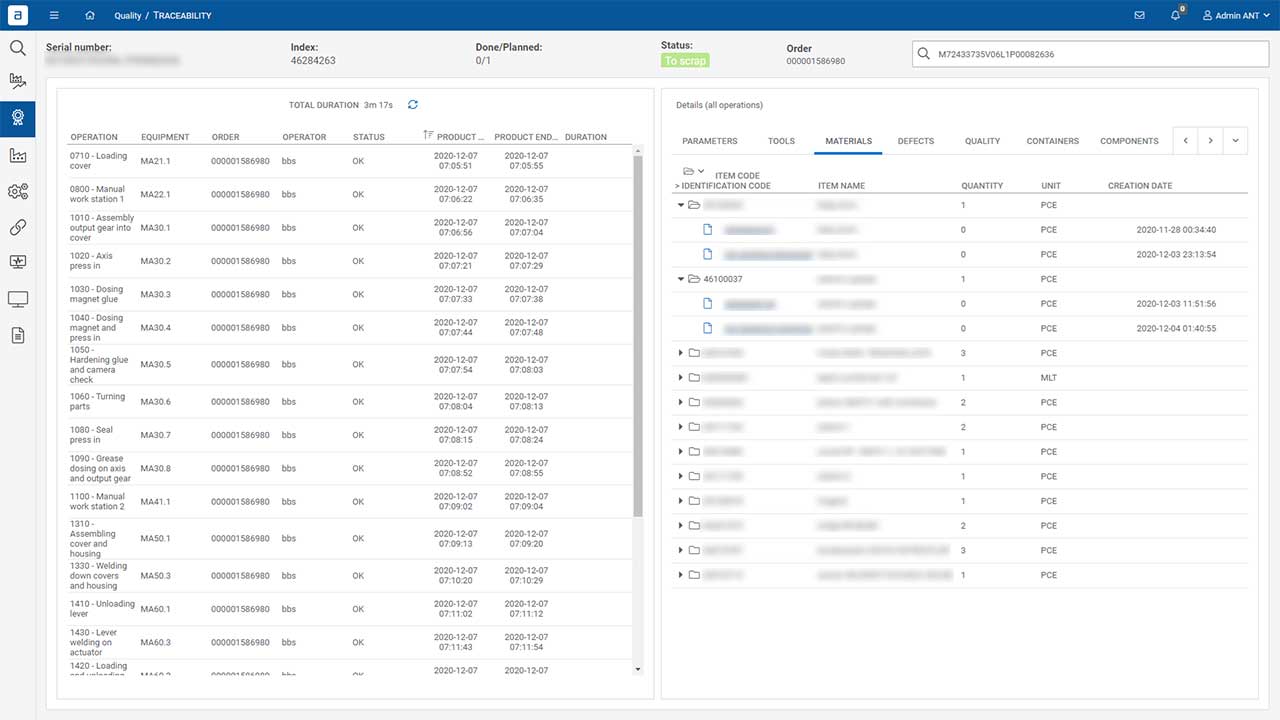
Task: Expand the item group with unit MLT
Action: 681,378
